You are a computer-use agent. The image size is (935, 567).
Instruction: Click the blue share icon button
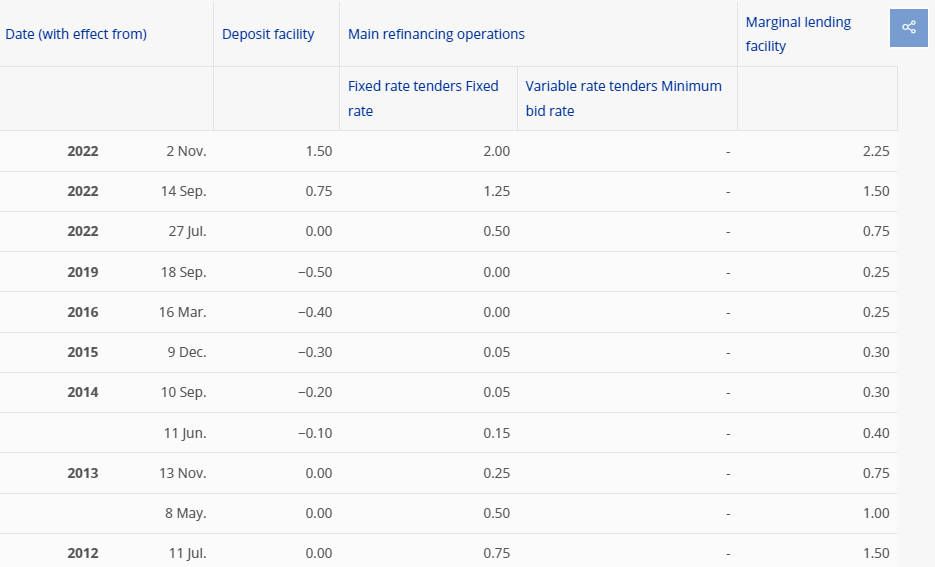[909, 27]
